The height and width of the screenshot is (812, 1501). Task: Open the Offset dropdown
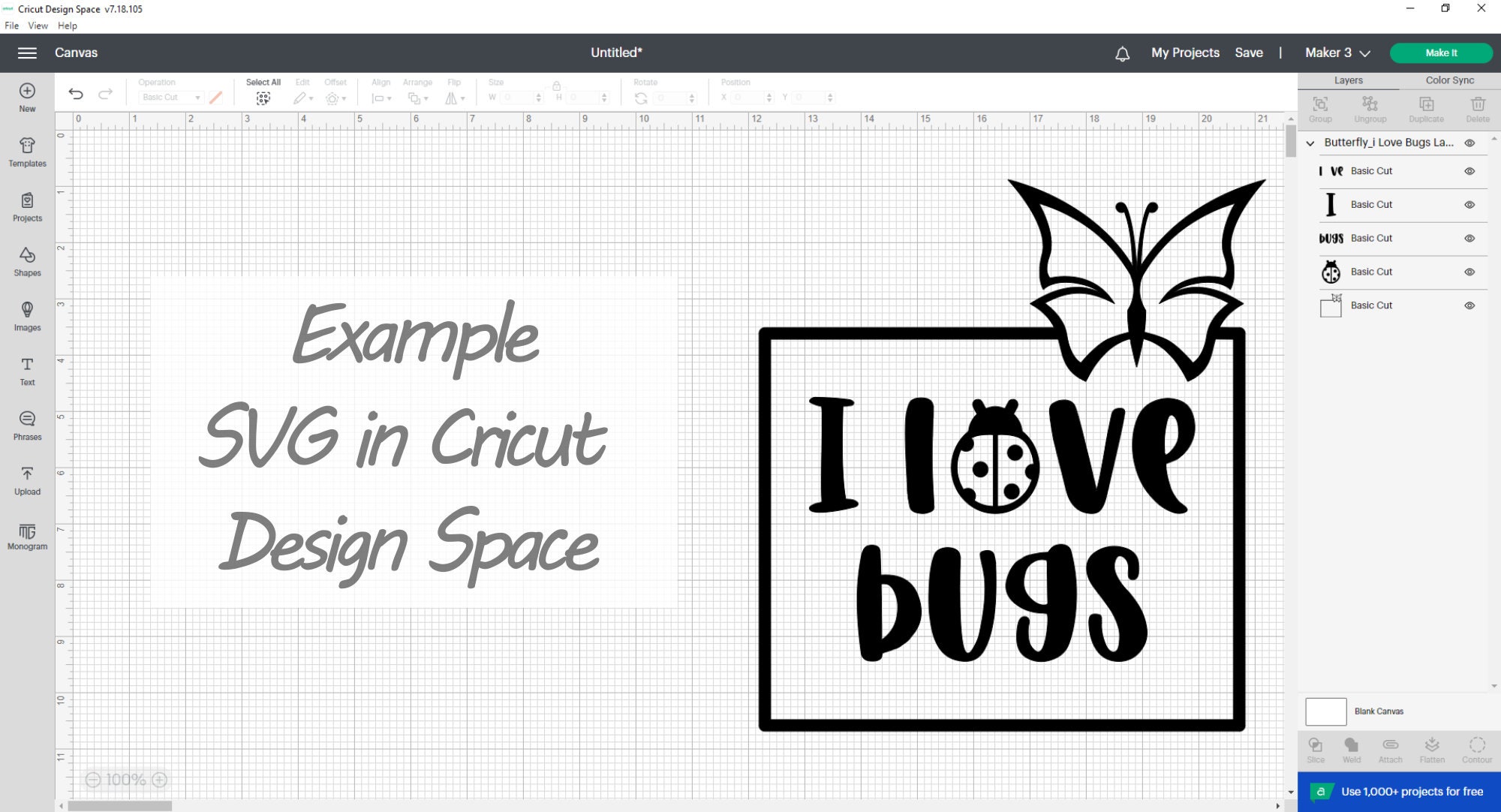pyautogui.click(x=335, y=98)
